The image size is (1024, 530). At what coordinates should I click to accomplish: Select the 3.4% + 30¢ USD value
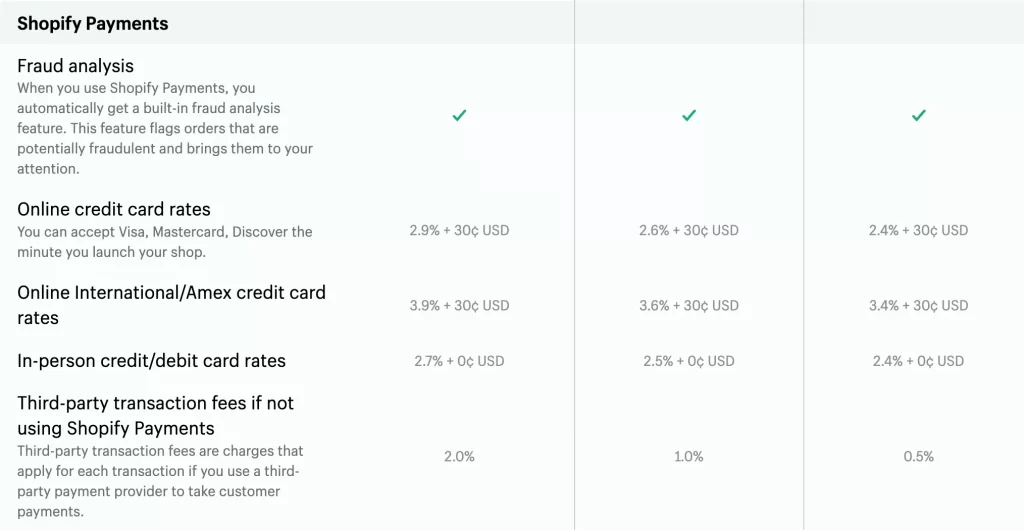(919, 305)
